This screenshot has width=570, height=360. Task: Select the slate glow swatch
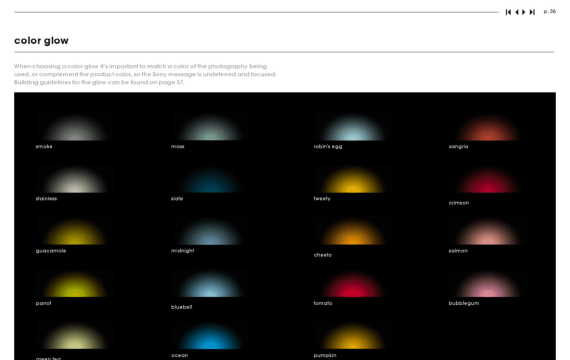click(210, 180)
